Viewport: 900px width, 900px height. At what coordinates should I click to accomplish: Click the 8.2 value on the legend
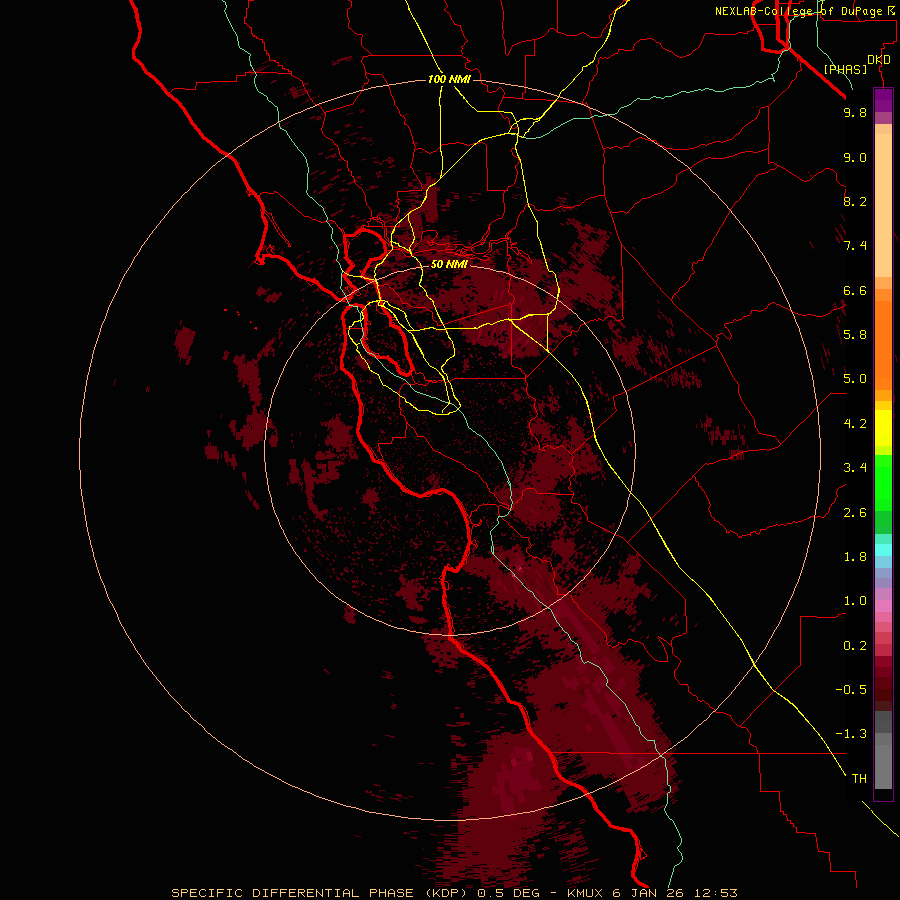pyautogui.click(x=855, y=201)
